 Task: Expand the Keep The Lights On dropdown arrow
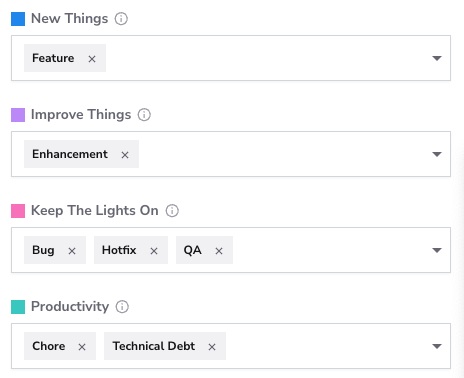pos(437,250)
